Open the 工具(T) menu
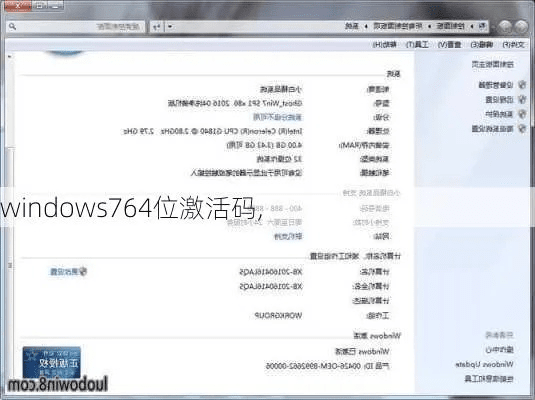535x400 pixels. 417,45
